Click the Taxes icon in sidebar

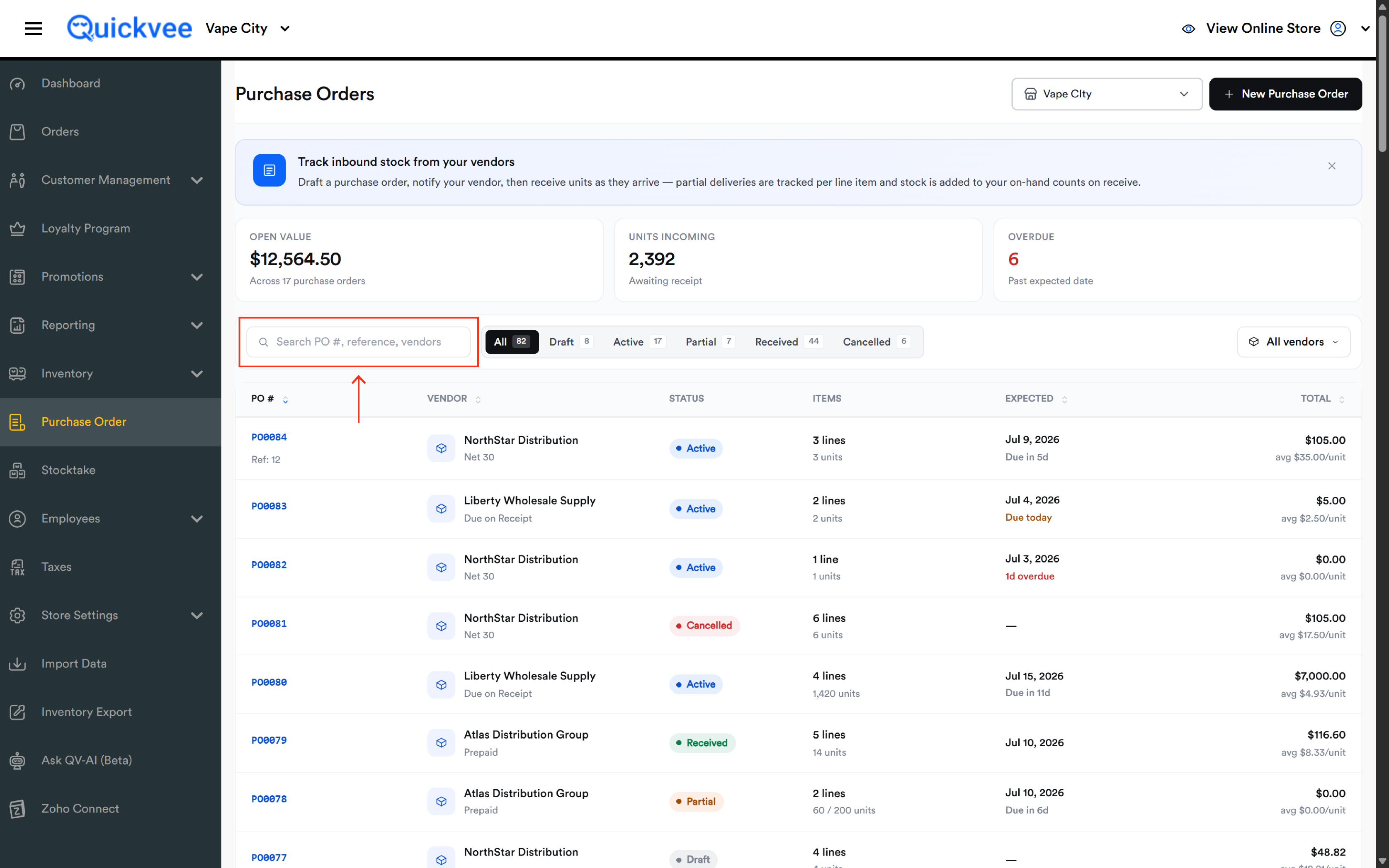pyautogui.click(x=17, y=567)
